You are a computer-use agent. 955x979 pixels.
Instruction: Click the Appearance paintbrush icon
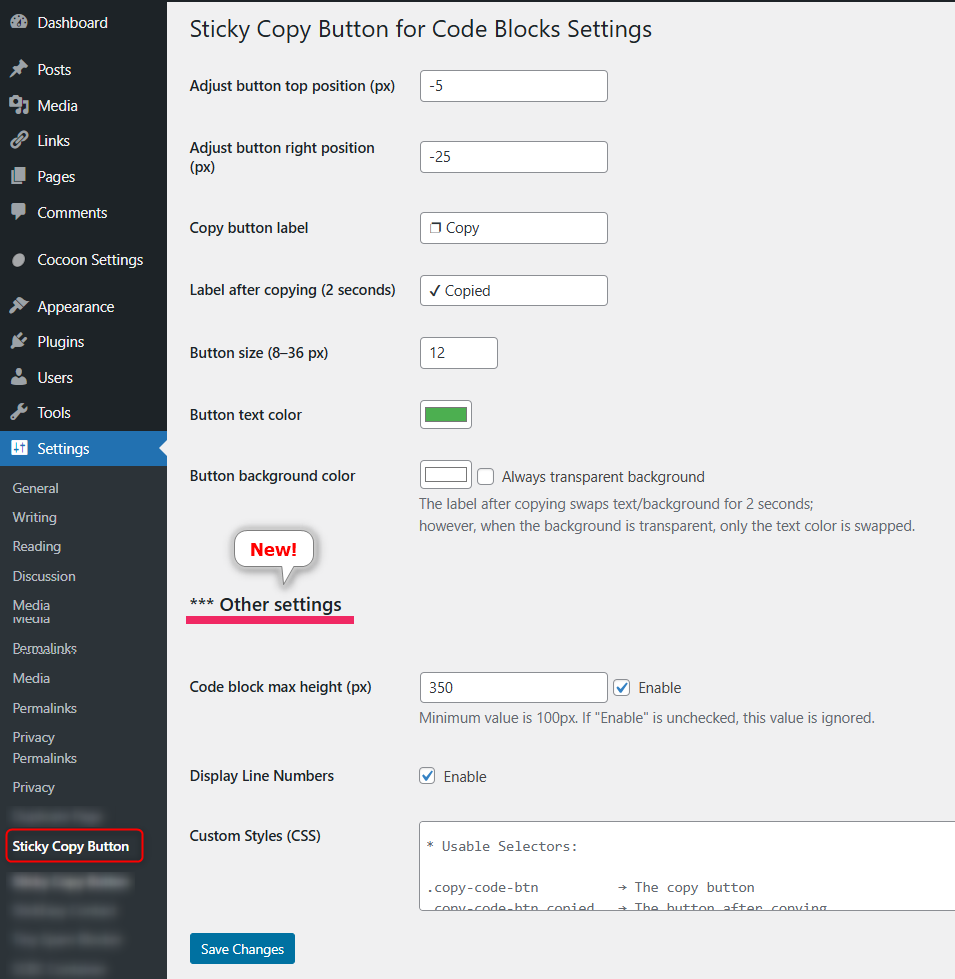pos(19,306)
